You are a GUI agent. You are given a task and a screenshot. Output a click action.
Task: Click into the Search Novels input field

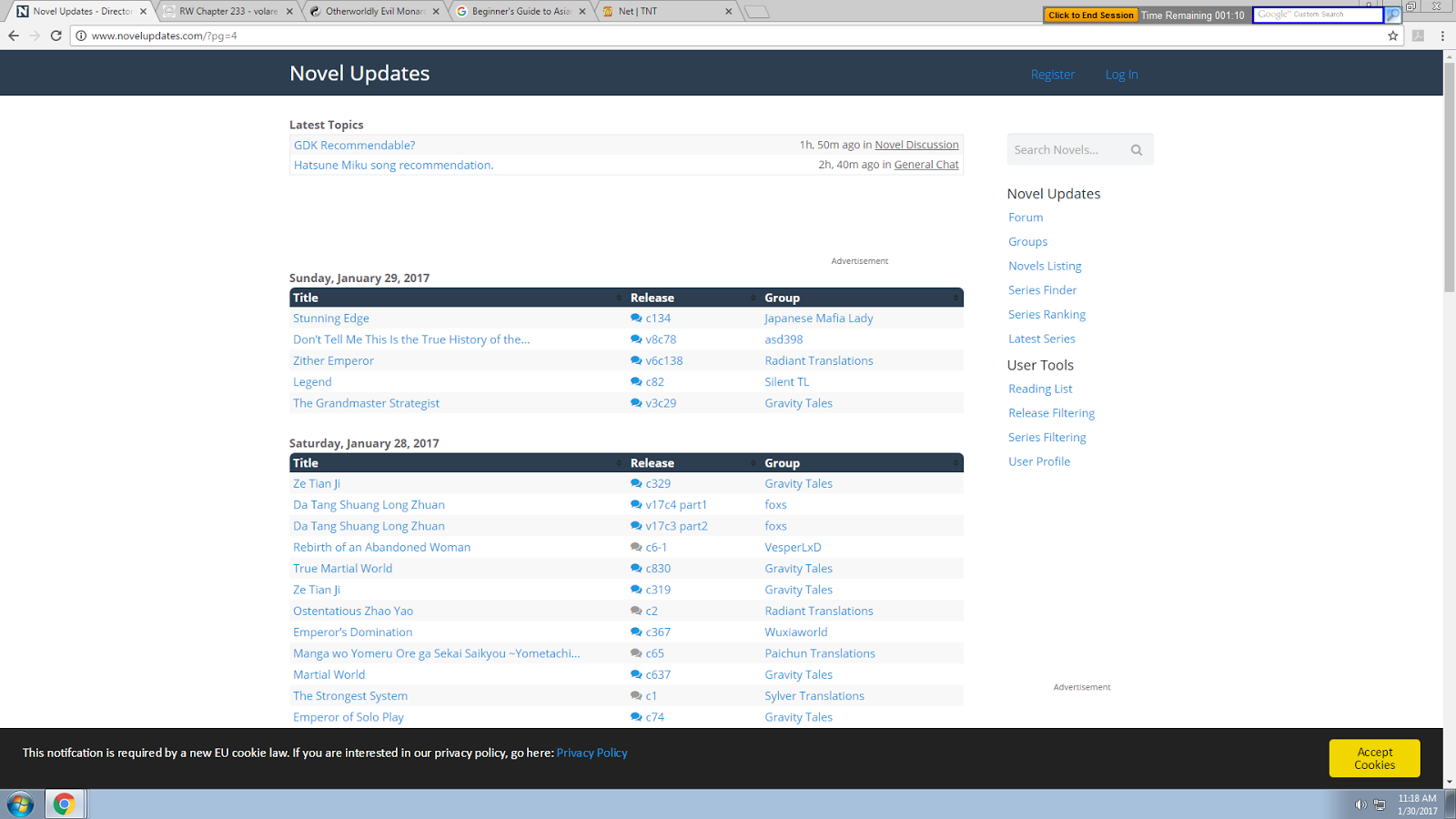[1065, 149]
